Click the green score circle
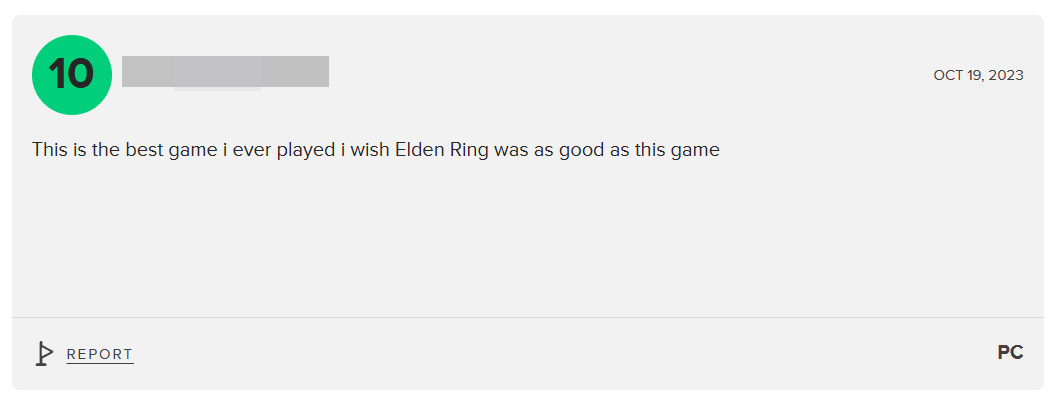The width and height of the screenshot is (1057, 405). [71, 75]
